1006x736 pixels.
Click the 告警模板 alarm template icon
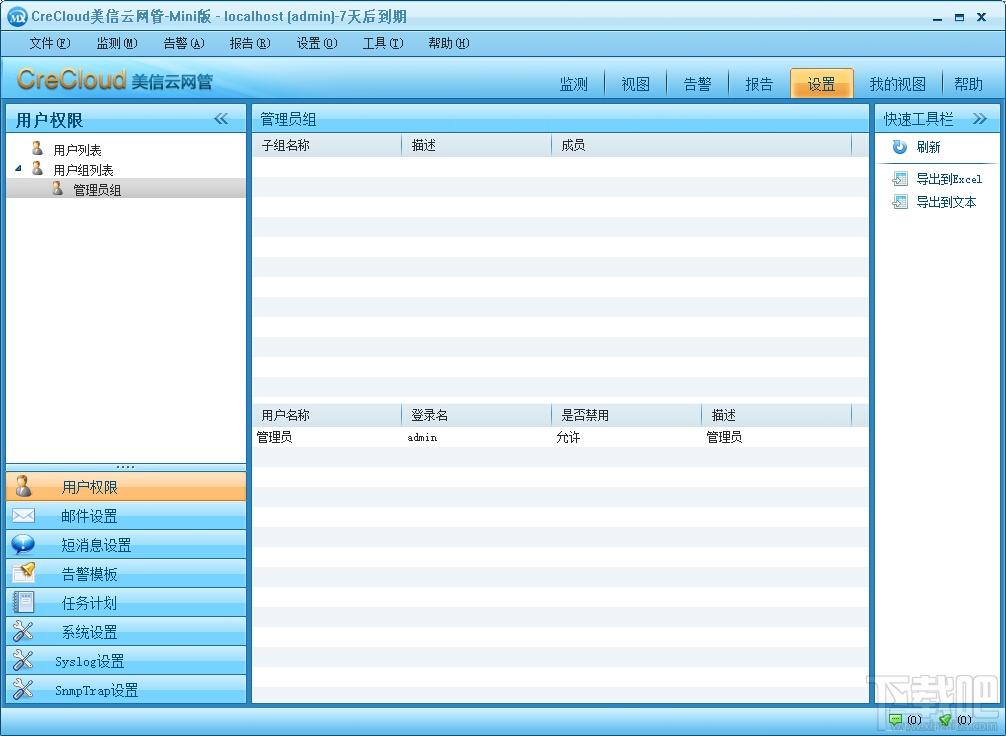[24, 572]
